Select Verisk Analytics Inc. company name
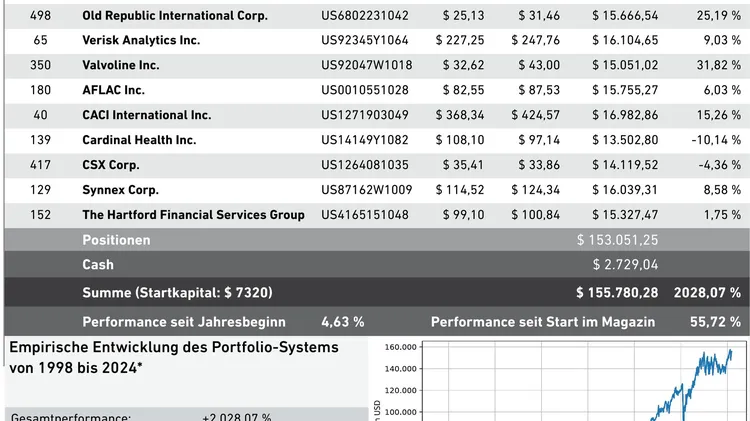The width and height of the screenshot is (750, 421). pos(140,40)
